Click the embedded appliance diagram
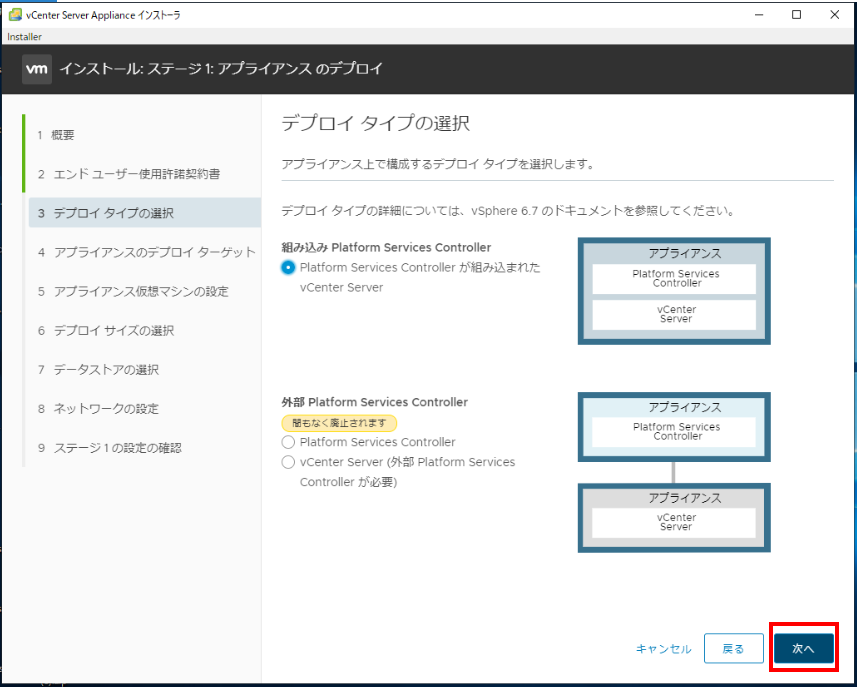Viewport: 857px width, 687px height. tap(674, 291)
